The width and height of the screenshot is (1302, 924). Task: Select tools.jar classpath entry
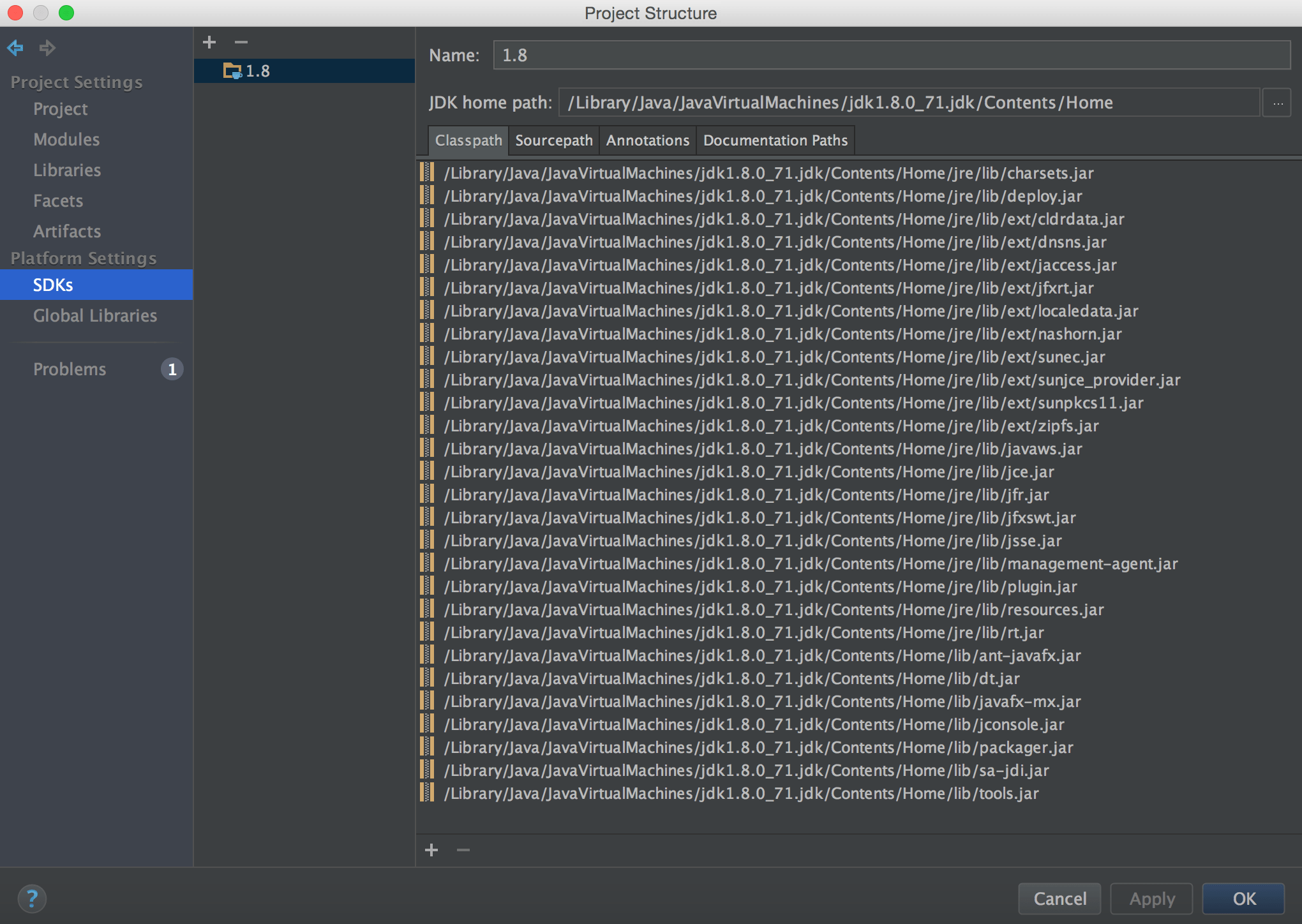[x=741, y=793]
